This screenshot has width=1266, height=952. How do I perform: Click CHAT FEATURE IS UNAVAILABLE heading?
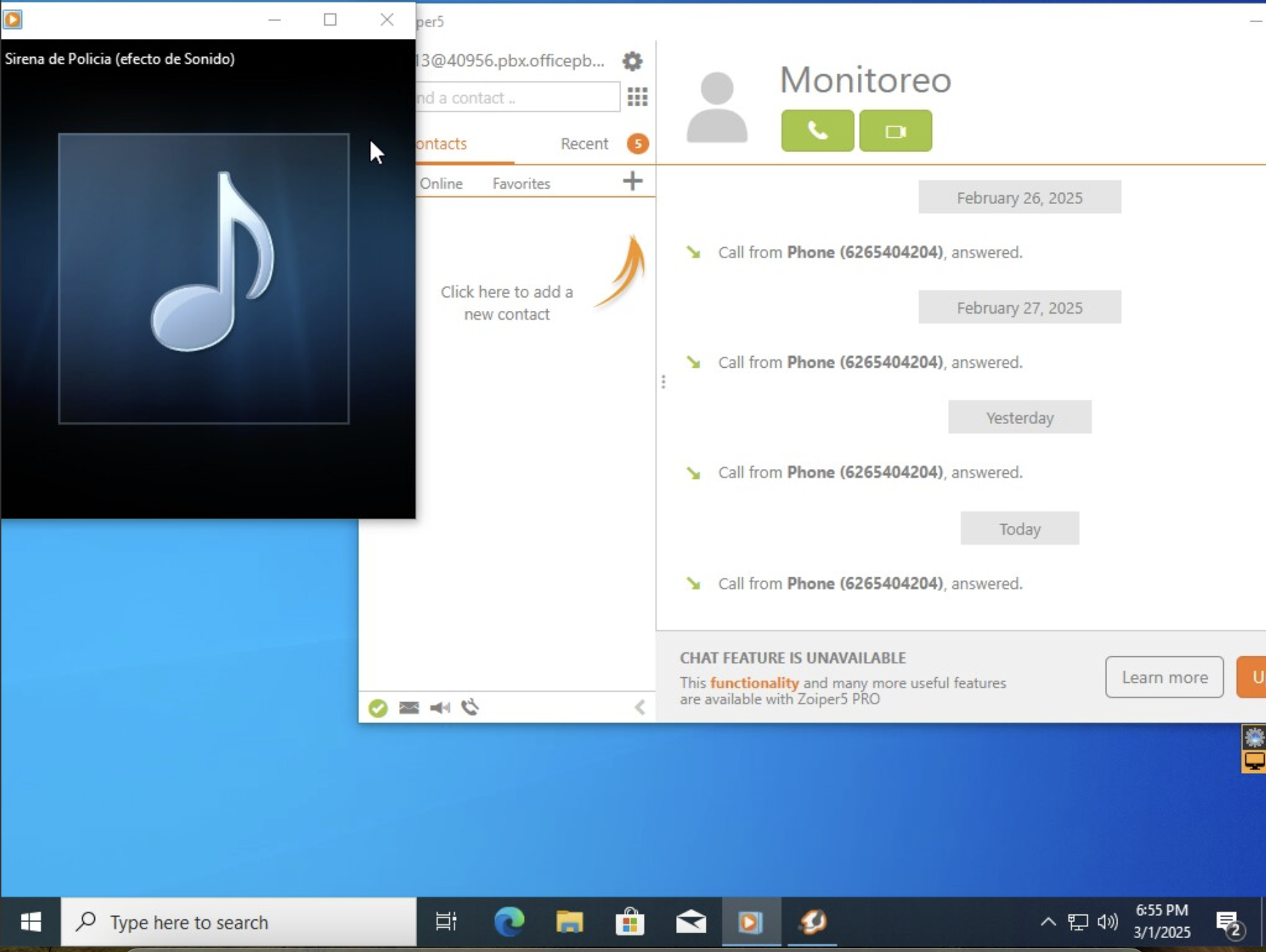(793, 658)
